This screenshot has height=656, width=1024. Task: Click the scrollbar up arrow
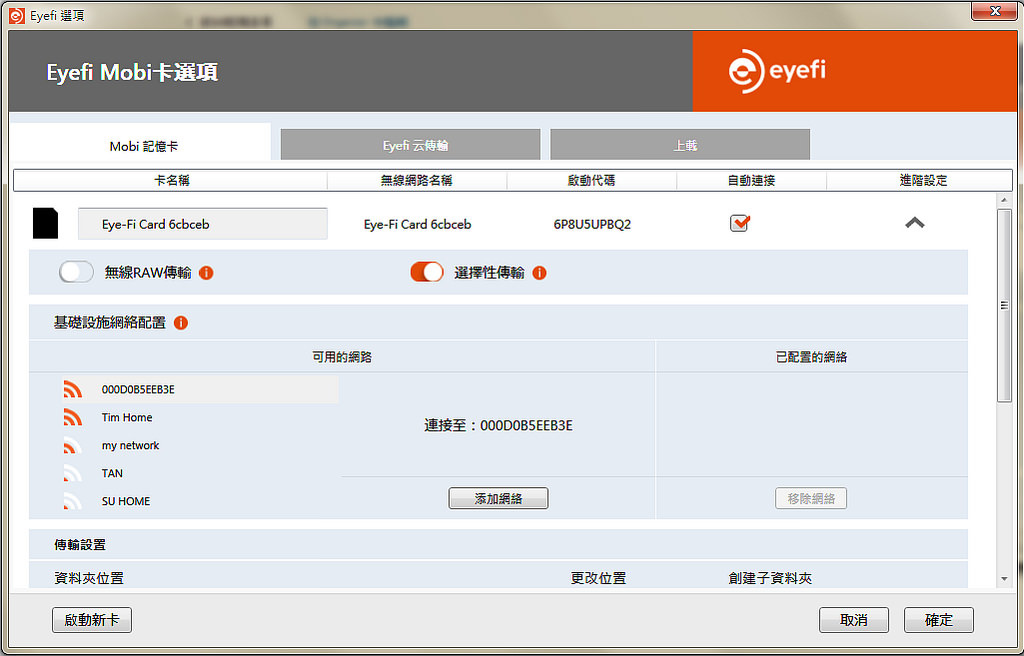(1004, 200)
